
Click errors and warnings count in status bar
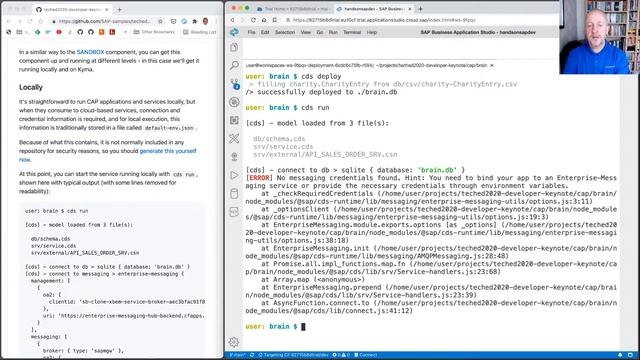pyautogui.click(x=341, y=355)
